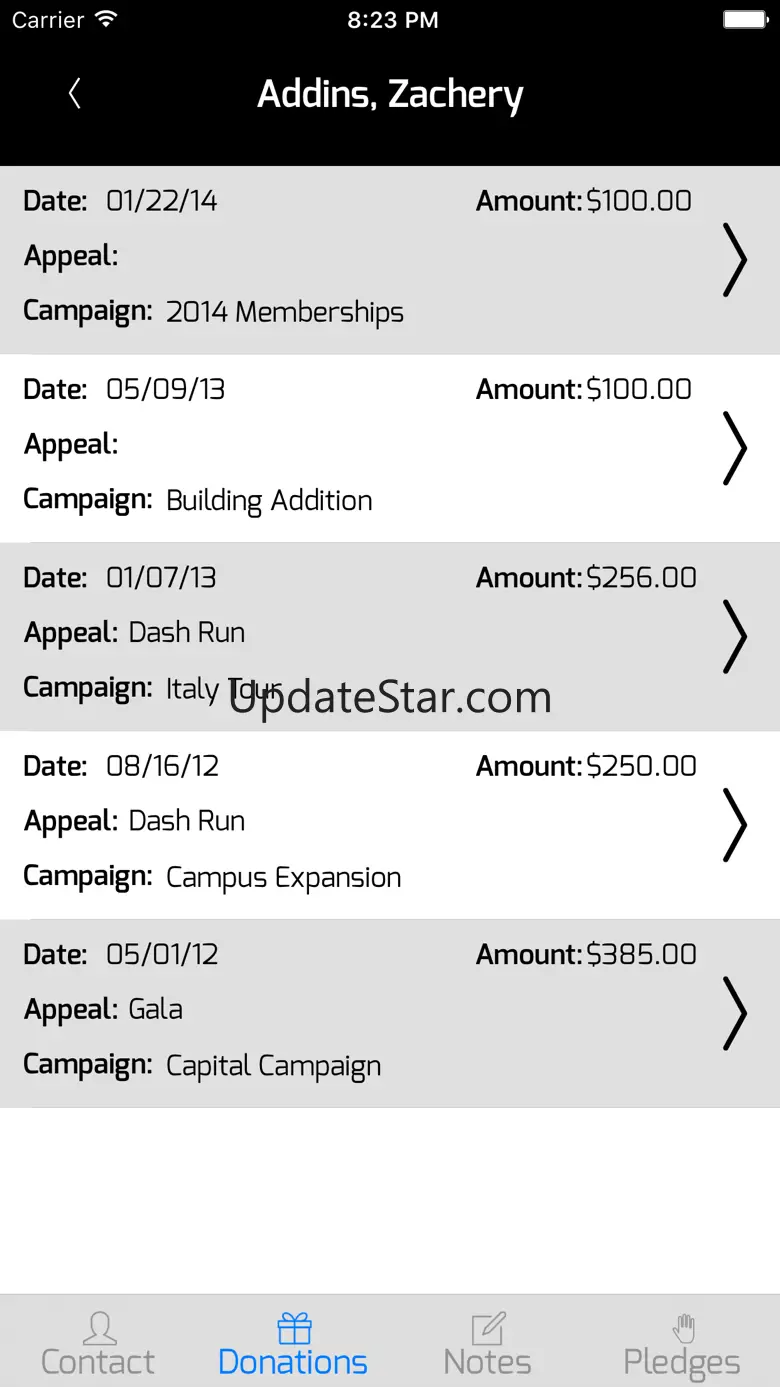
Task: Expand the 01/22/14 donation chevron
Action: click(734, 260)
